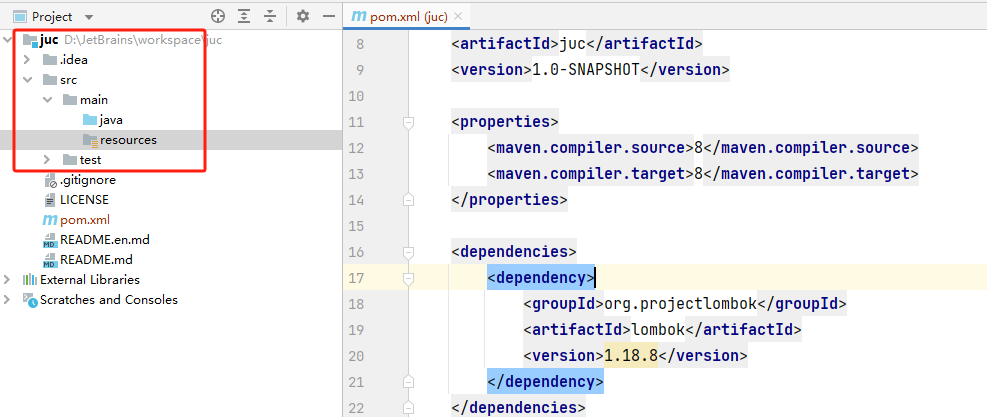
Task: Open Project panel settings gear
Action: [x=303, y=16]
